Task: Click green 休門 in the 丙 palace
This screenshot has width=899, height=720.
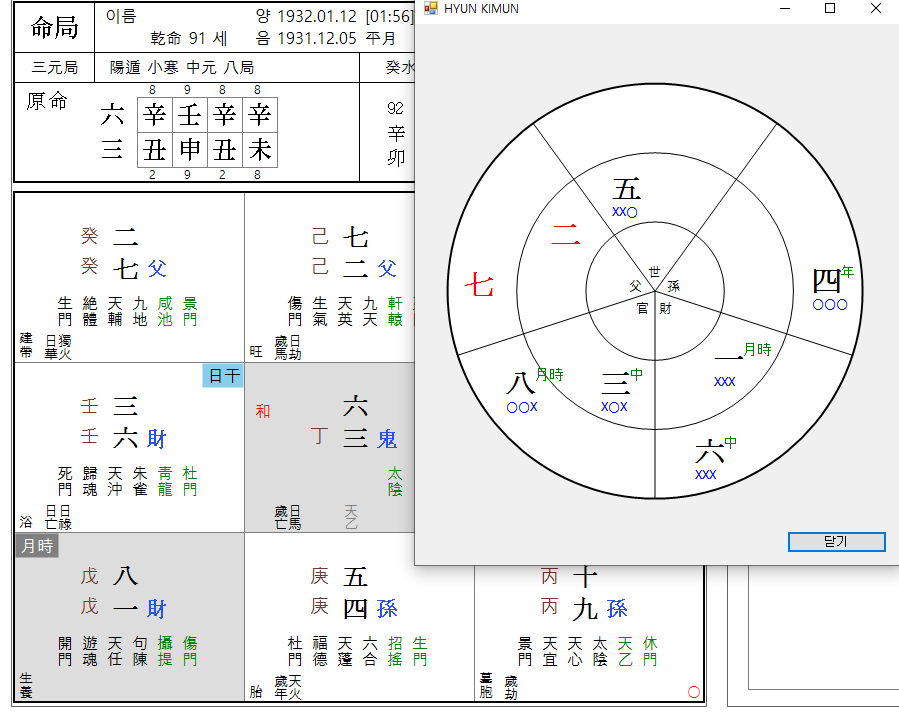Action: click(650, 651)
